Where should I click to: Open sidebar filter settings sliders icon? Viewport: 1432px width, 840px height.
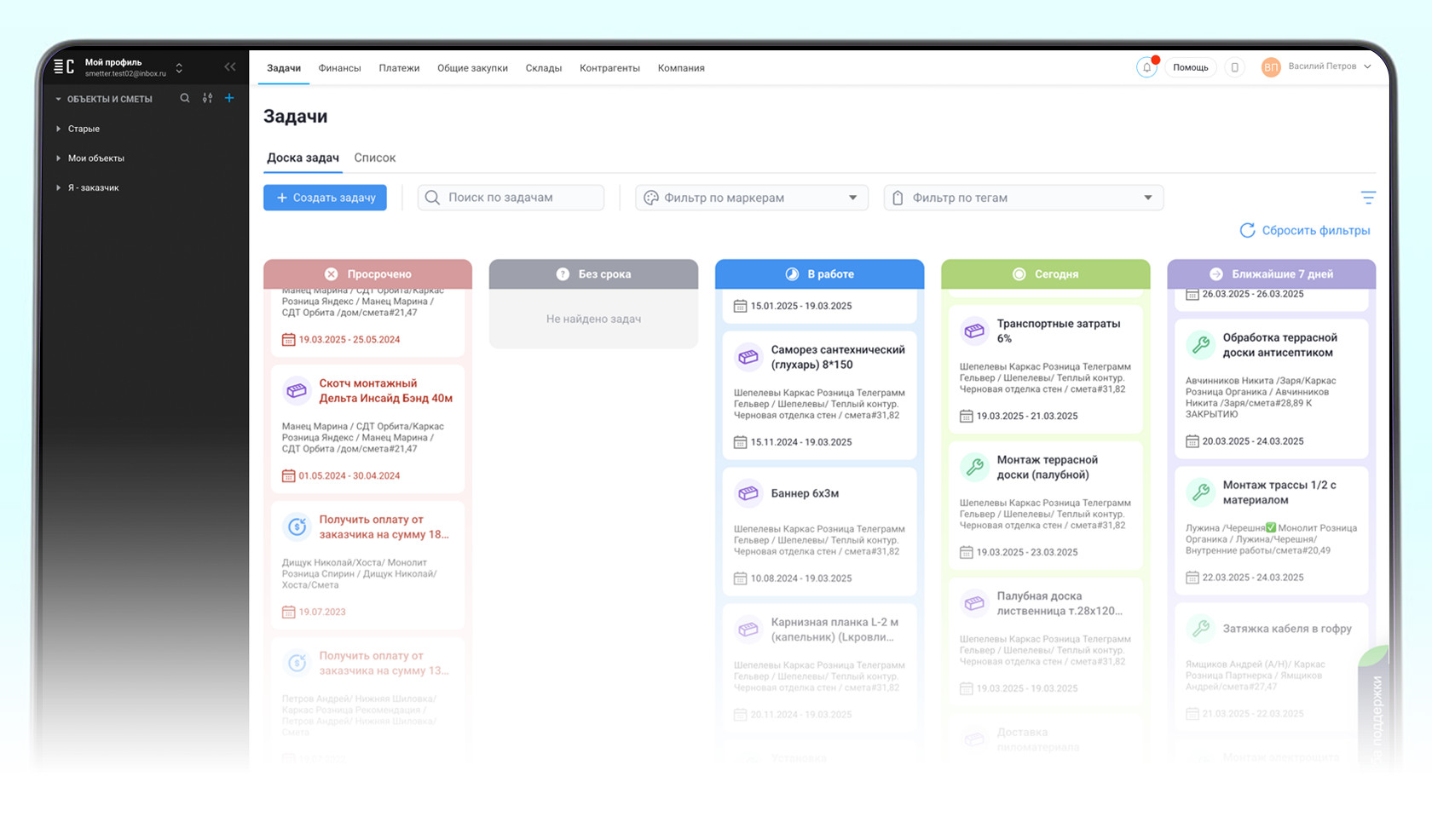click(x=207, y=98)
